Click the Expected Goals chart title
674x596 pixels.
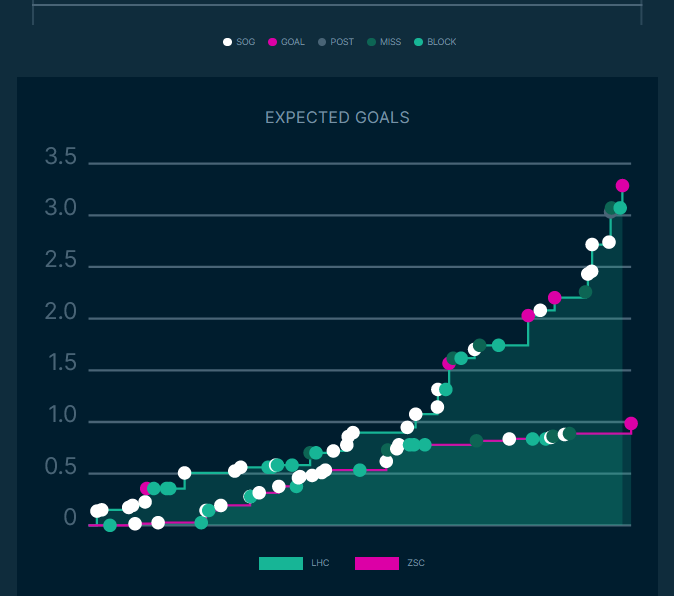(337, 118)
